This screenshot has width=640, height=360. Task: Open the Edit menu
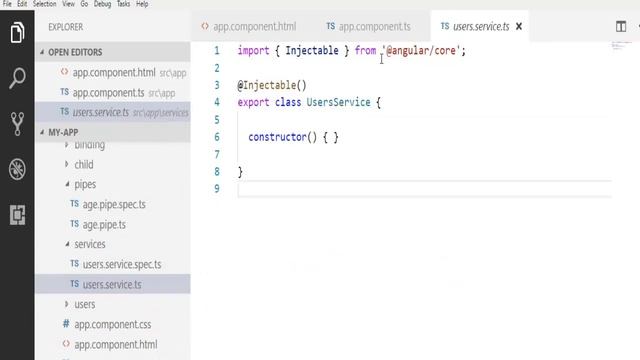pos(22,4)
